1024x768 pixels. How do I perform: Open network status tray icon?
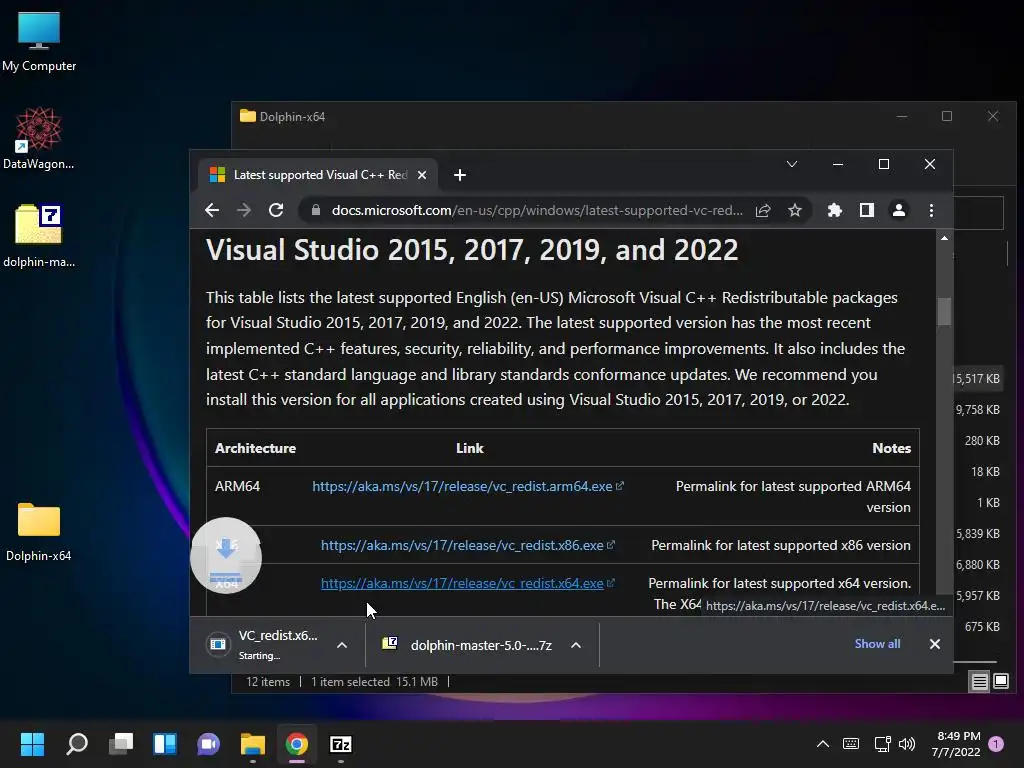[883, 744]
